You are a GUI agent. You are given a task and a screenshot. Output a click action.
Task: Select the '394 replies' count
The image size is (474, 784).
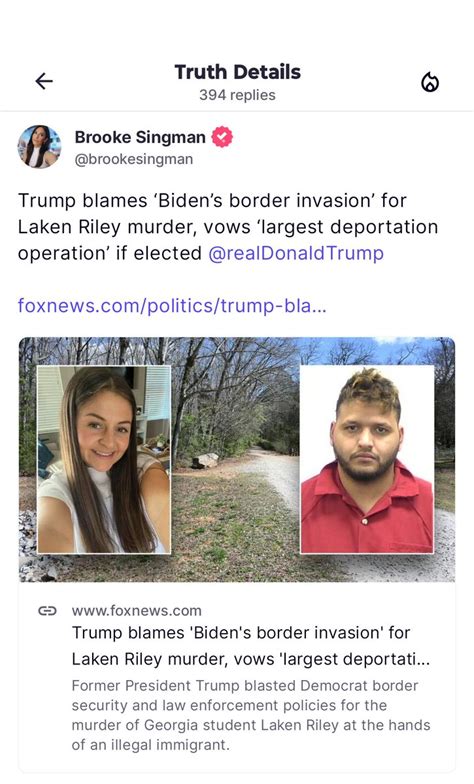click(x=238, y=95)
